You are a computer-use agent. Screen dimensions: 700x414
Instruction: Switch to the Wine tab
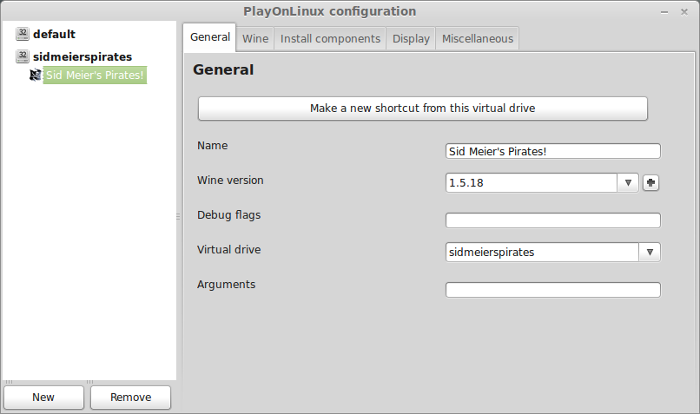point(255,39)
